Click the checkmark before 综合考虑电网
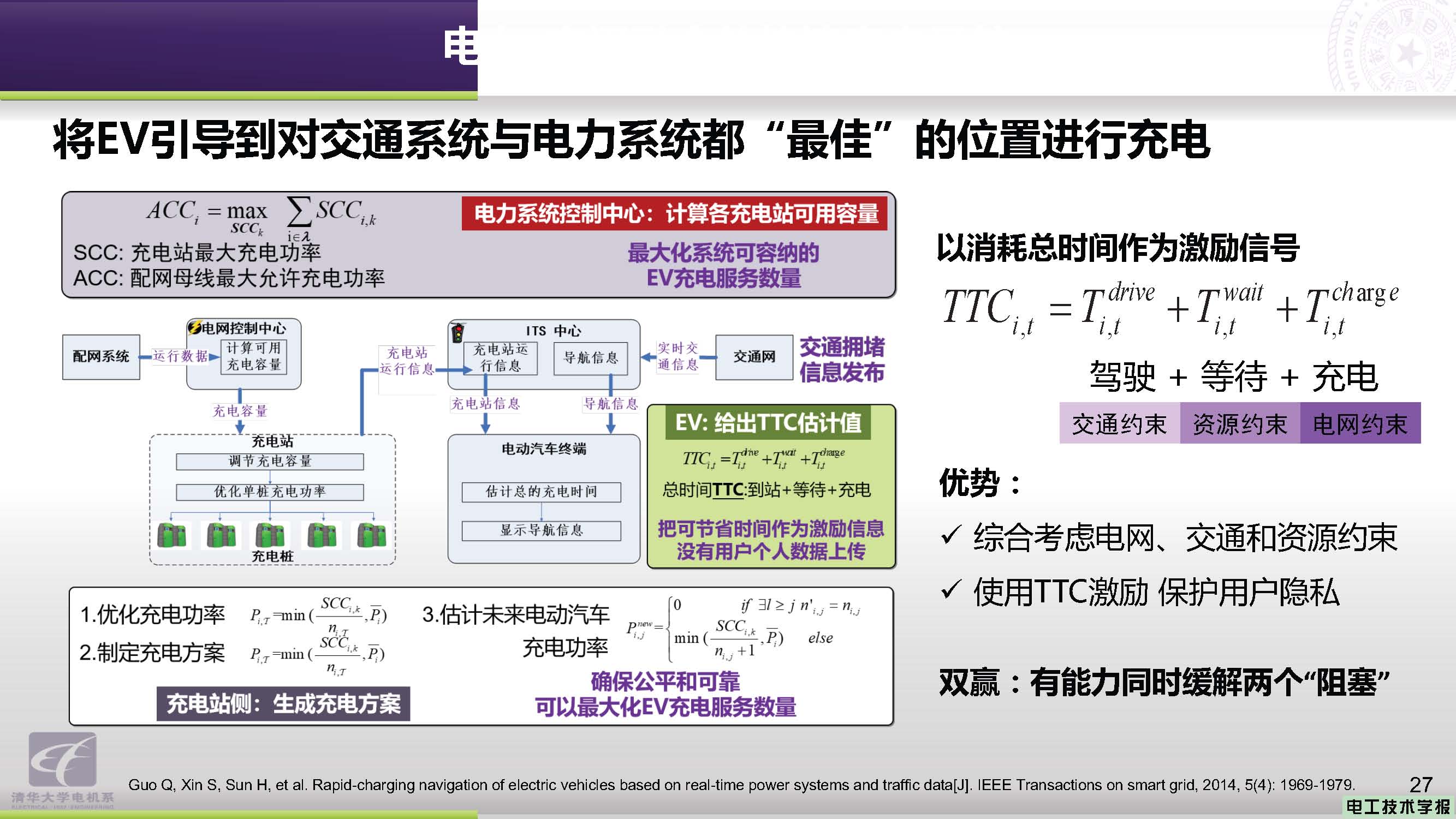The image size is (1456, 819). (x=951, y=534)
